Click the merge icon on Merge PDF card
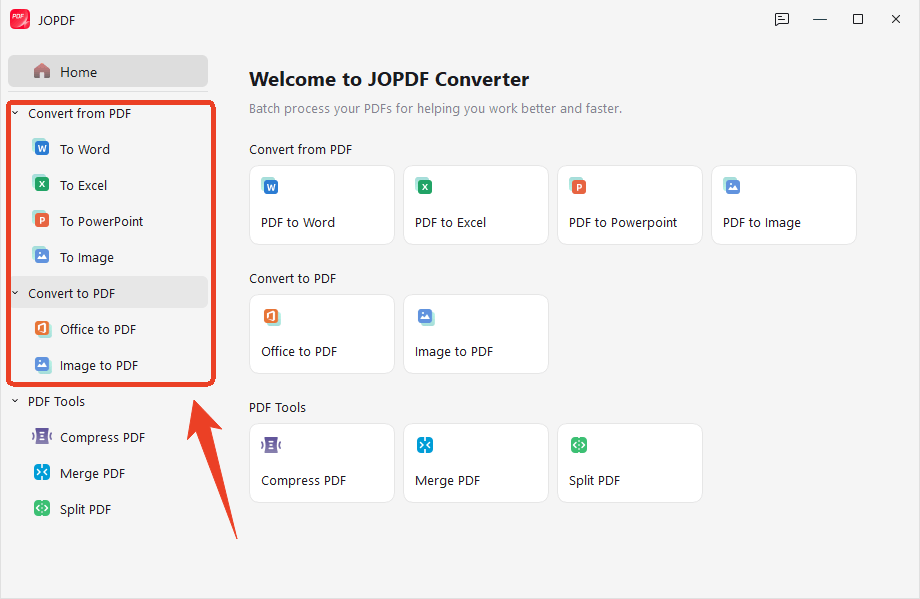 tap(425, 445)
